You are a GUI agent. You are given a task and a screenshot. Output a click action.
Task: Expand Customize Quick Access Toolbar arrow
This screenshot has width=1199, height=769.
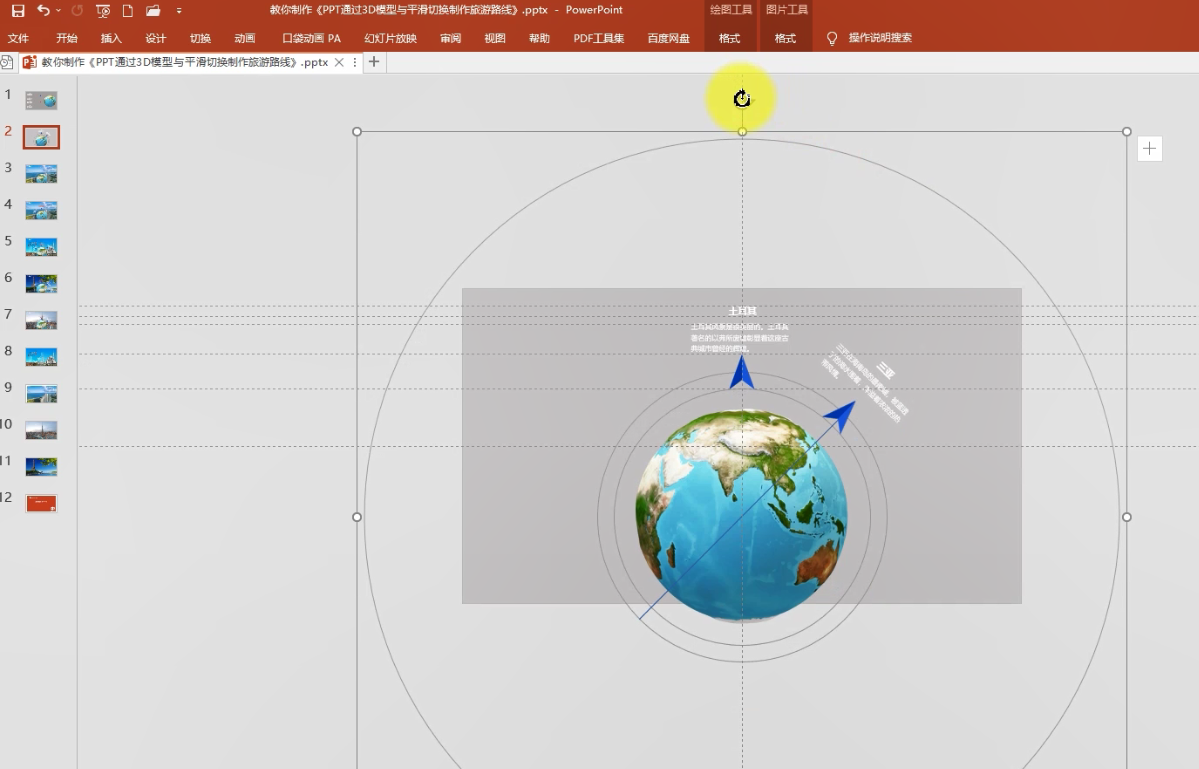click(179, 11)
